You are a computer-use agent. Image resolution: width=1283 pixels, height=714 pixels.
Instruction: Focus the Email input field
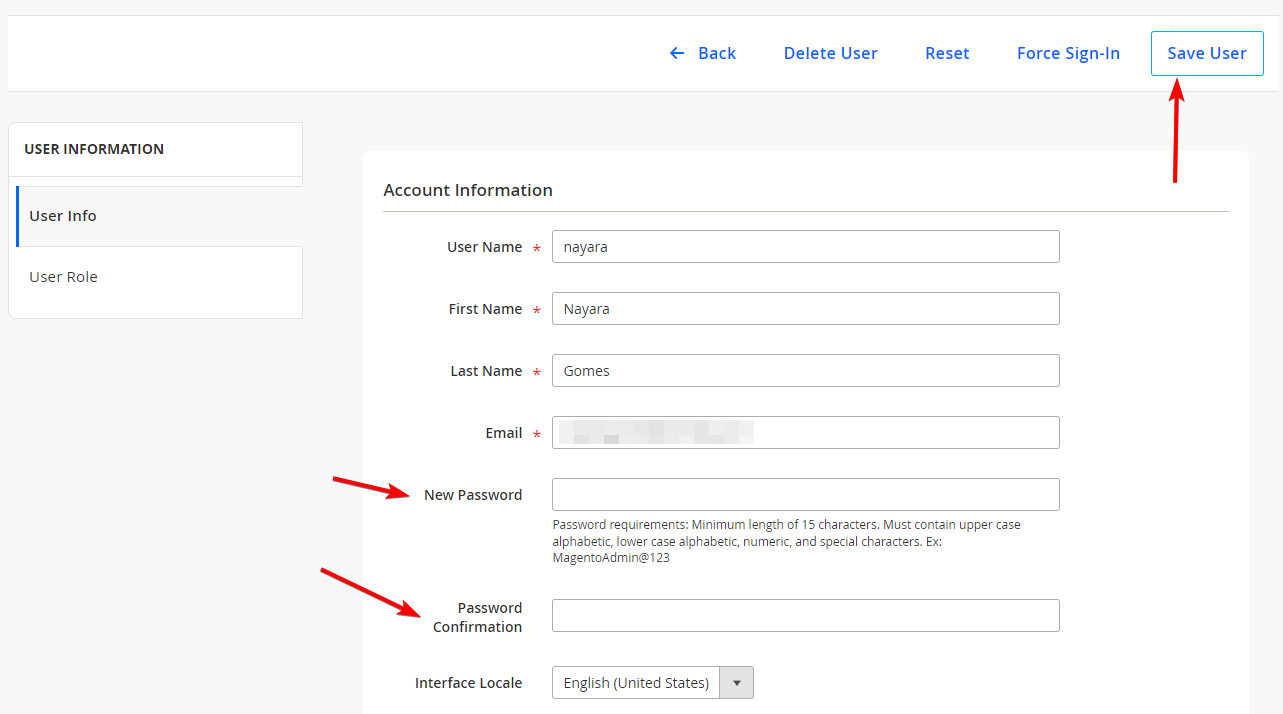805,433
